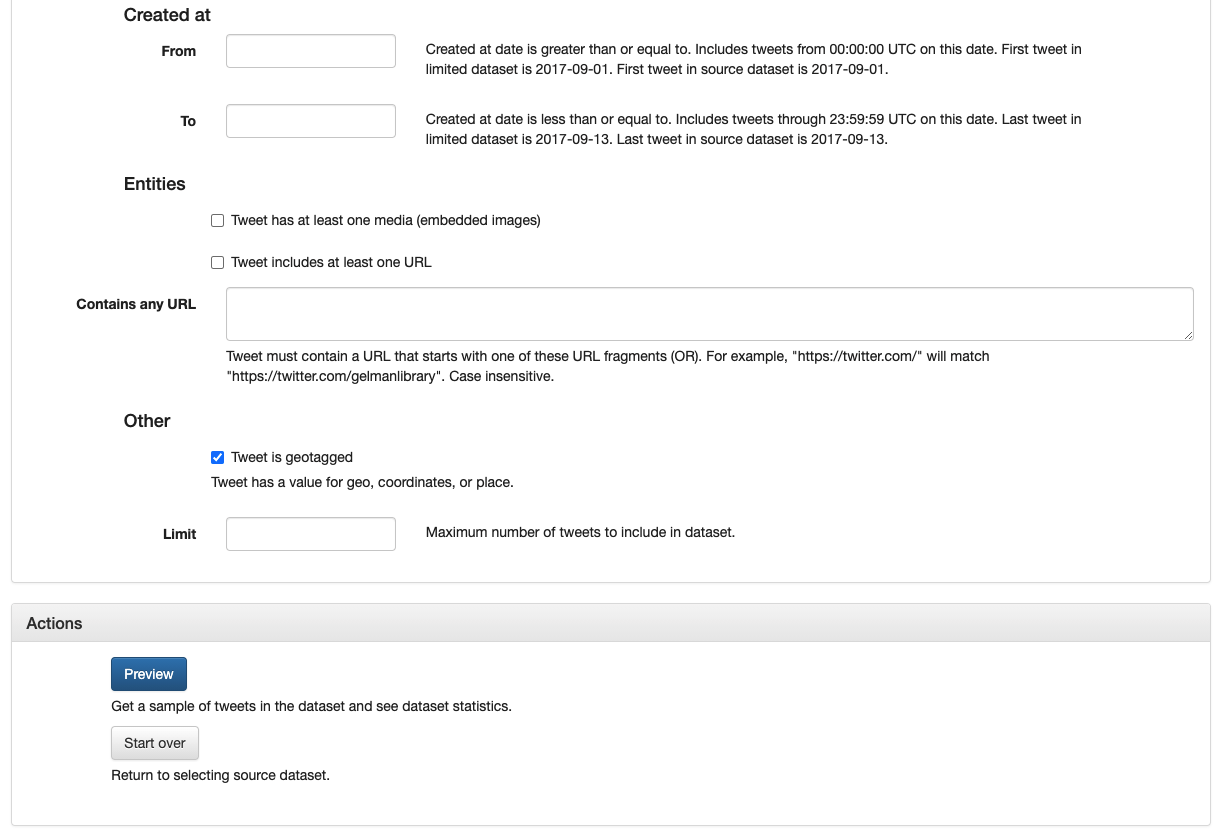Click the From field label
The height and width of the screenshot is (836, 1227).
click(x=178, y=51)
